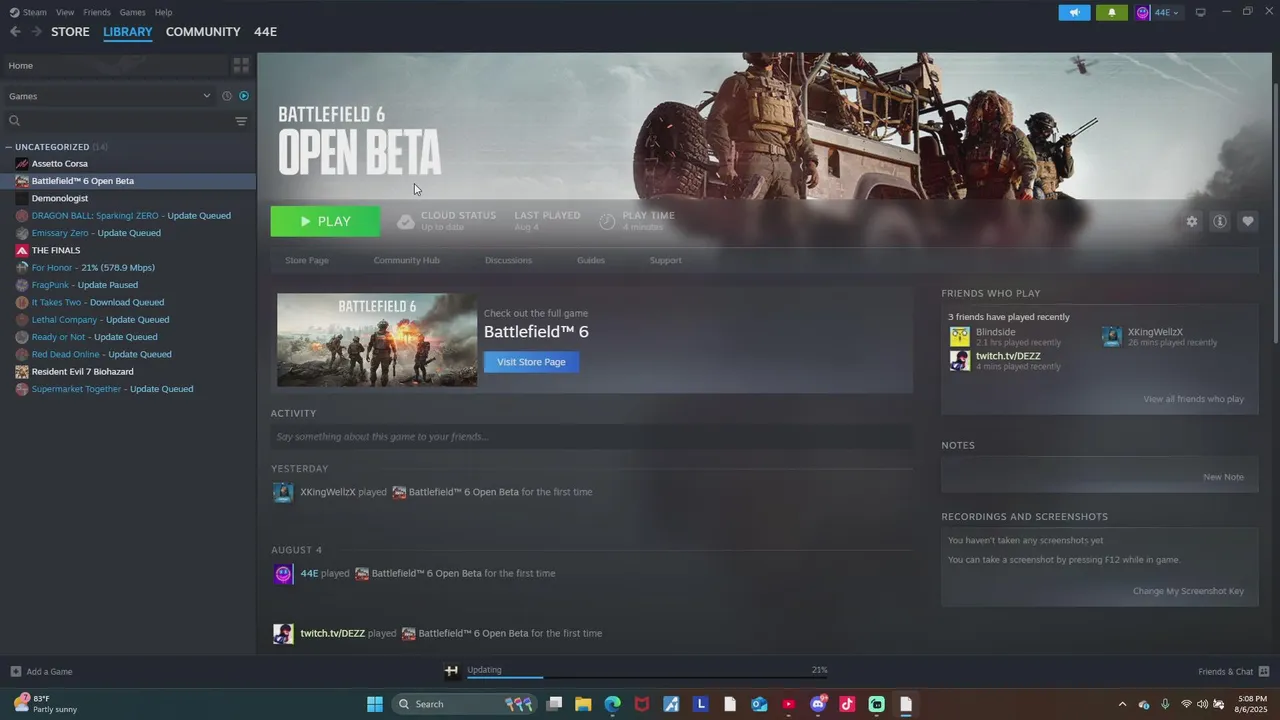Open the Games filter dropdown
The image size is (1280, 720).
click(109, 96)
